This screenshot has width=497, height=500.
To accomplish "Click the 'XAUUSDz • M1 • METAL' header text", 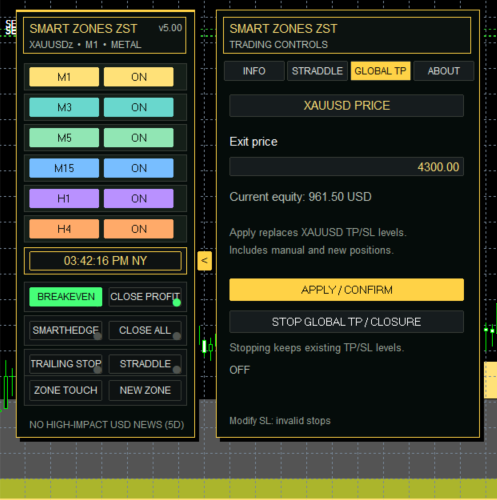I will (x=85, y=45).
